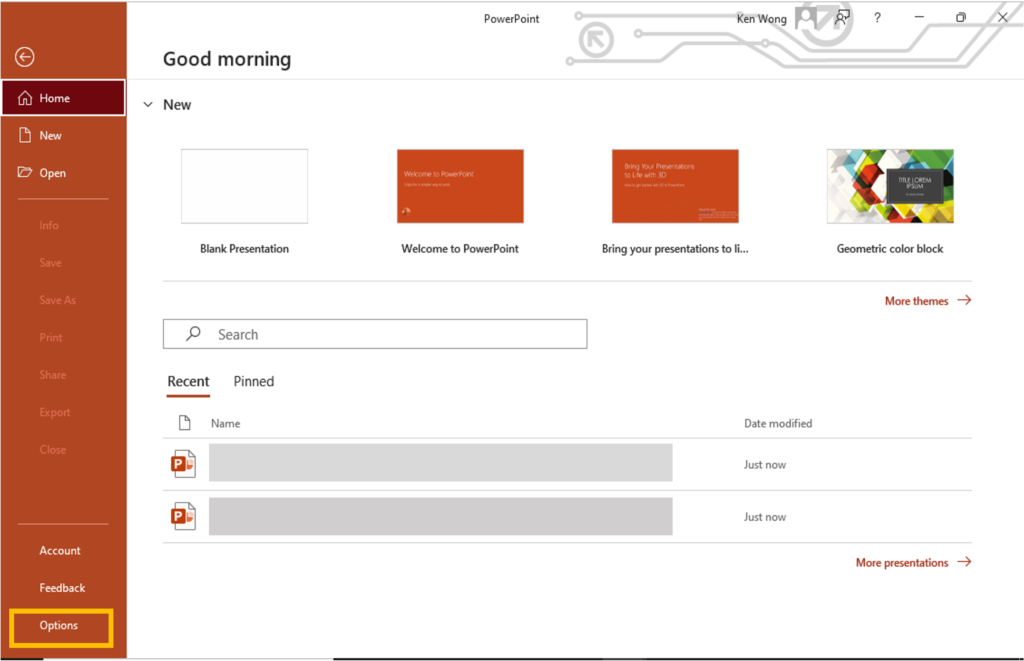The width and height of the screenshot is (1024, 661).
Task: Choose Share in the sidebar
Action: pos(53,374)
